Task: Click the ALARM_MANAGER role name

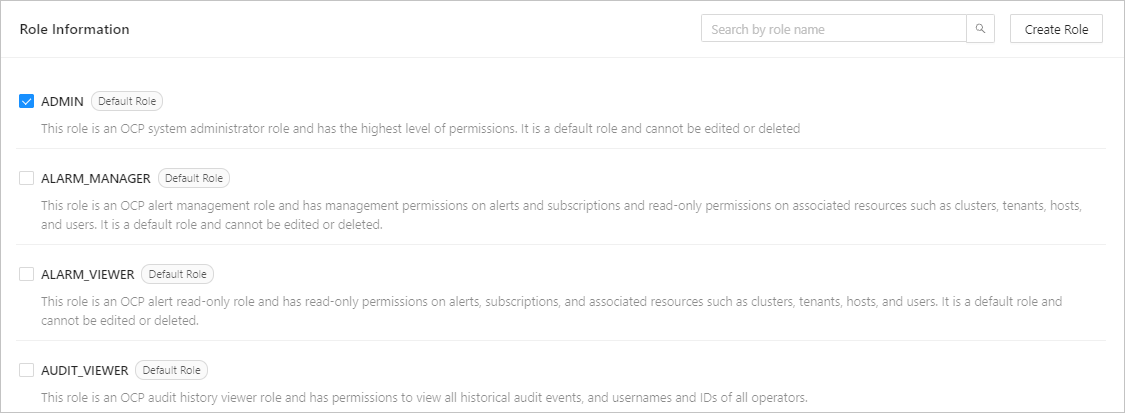Action: (x=95, y=178)
